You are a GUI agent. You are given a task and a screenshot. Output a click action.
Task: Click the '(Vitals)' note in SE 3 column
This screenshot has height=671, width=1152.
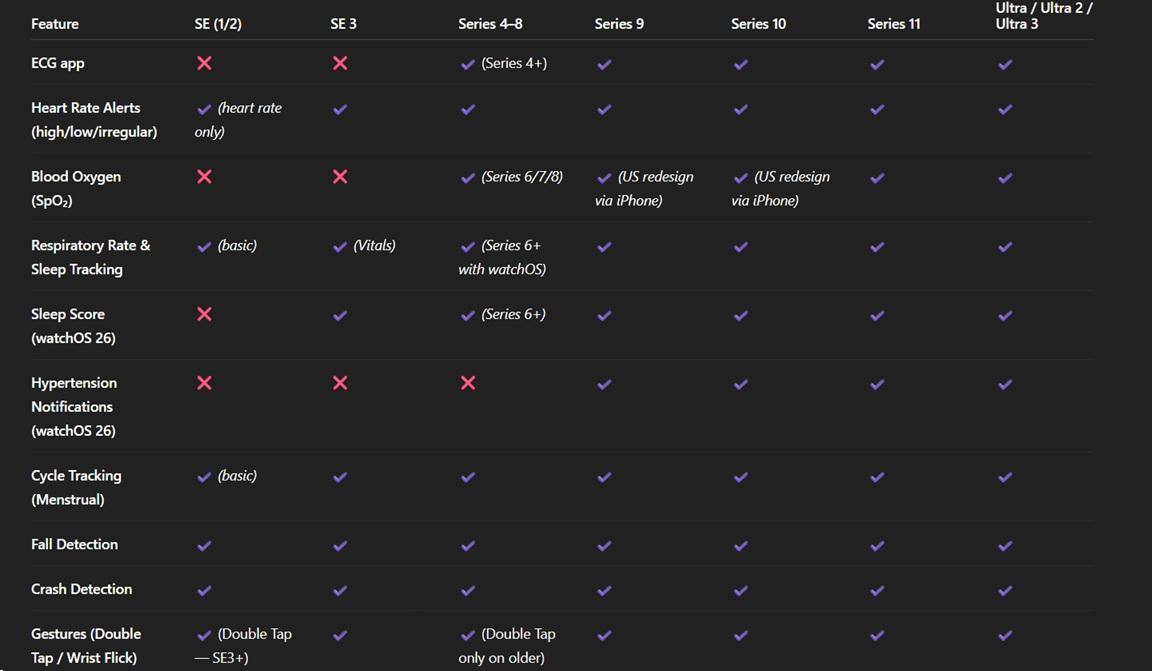(x=374, y=245)
